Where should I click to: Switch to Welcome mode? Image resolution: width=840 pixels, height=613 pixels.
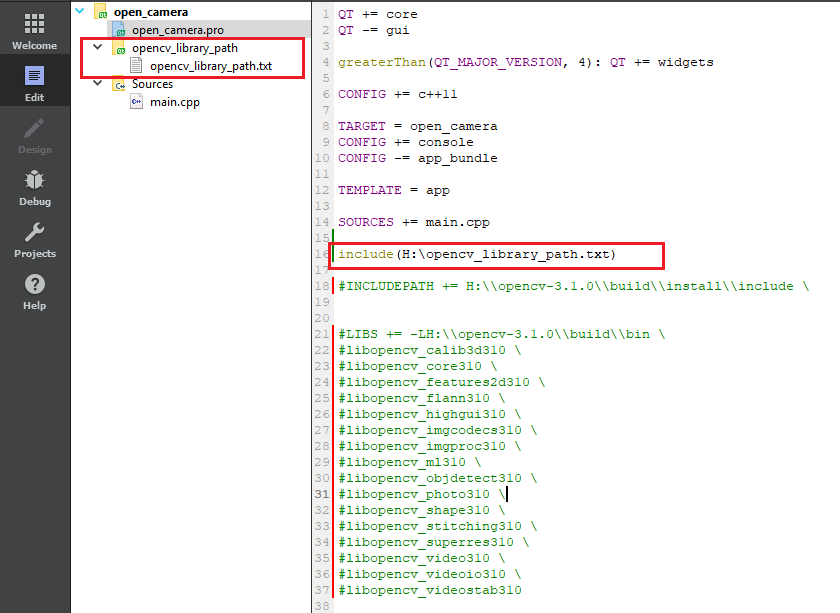click(34, 30)
